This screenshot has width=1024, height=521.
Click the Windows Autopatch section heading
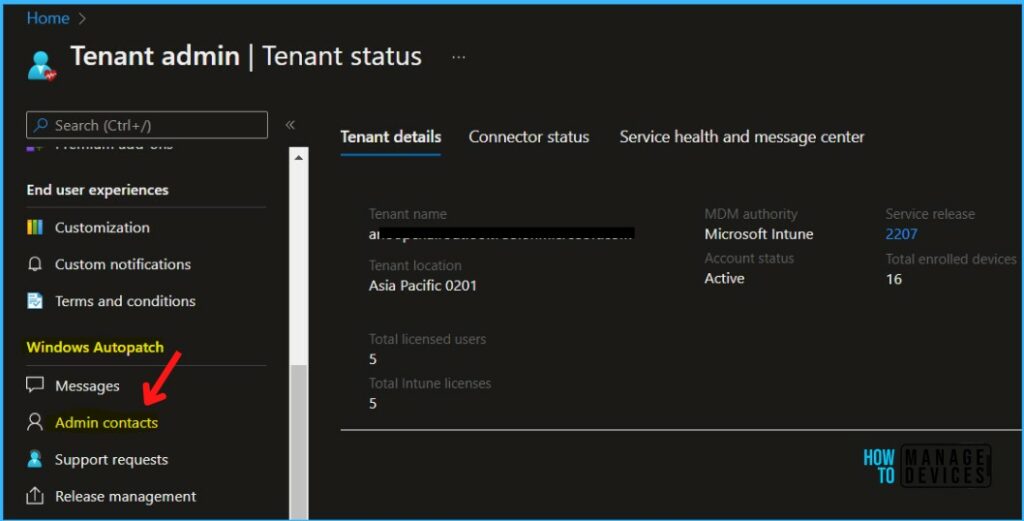coord(95,347)
